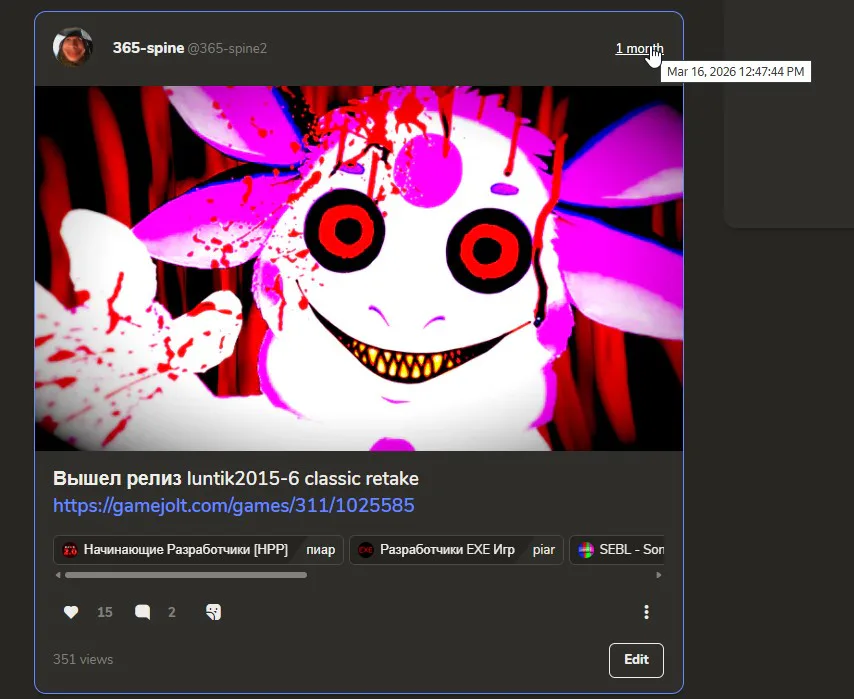Open the SEBL rainbow community icon
The width and height of the screenshot is (854, 699).
pos(585,550)
